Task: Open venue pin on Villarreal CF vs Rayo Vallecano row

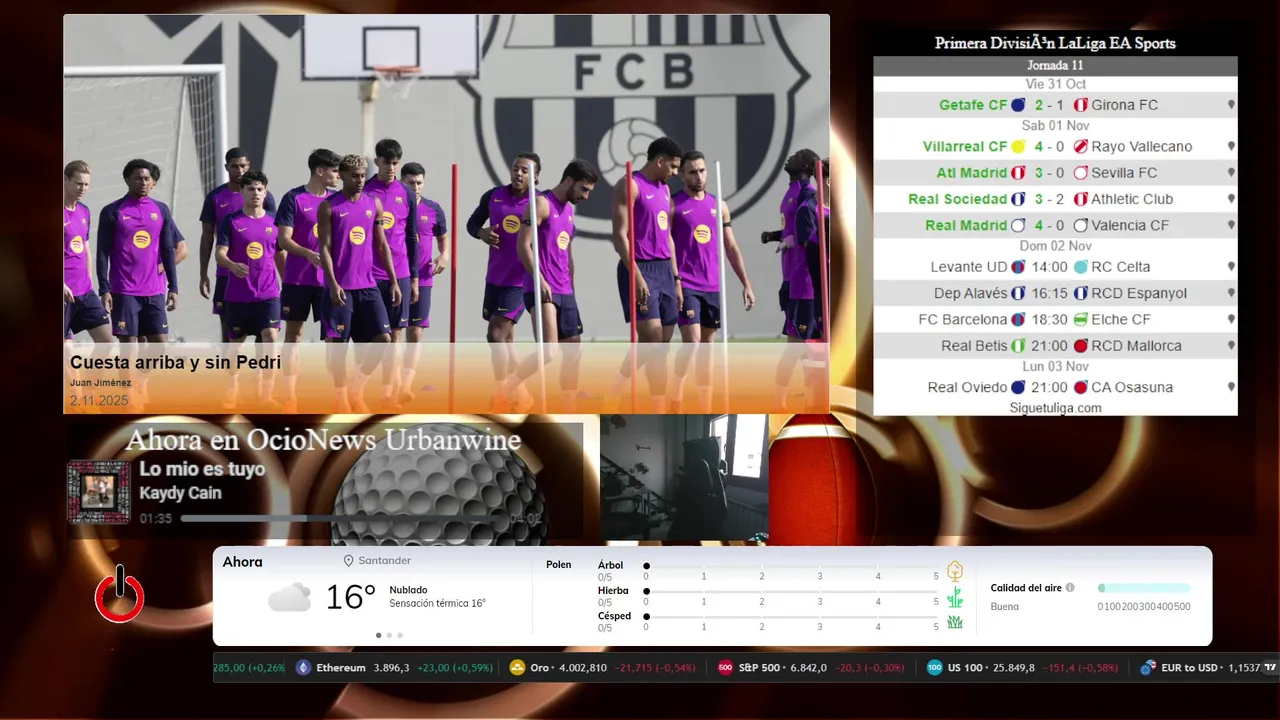Action: (x=1231, y=147)
